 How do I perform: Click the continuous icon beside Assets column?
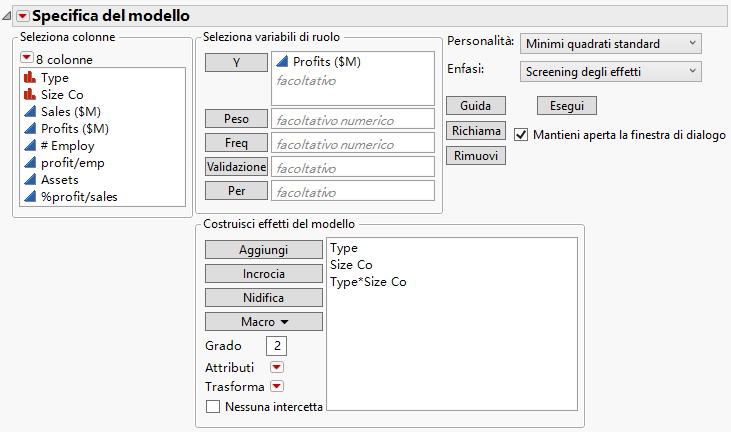[x=30, y=179]
